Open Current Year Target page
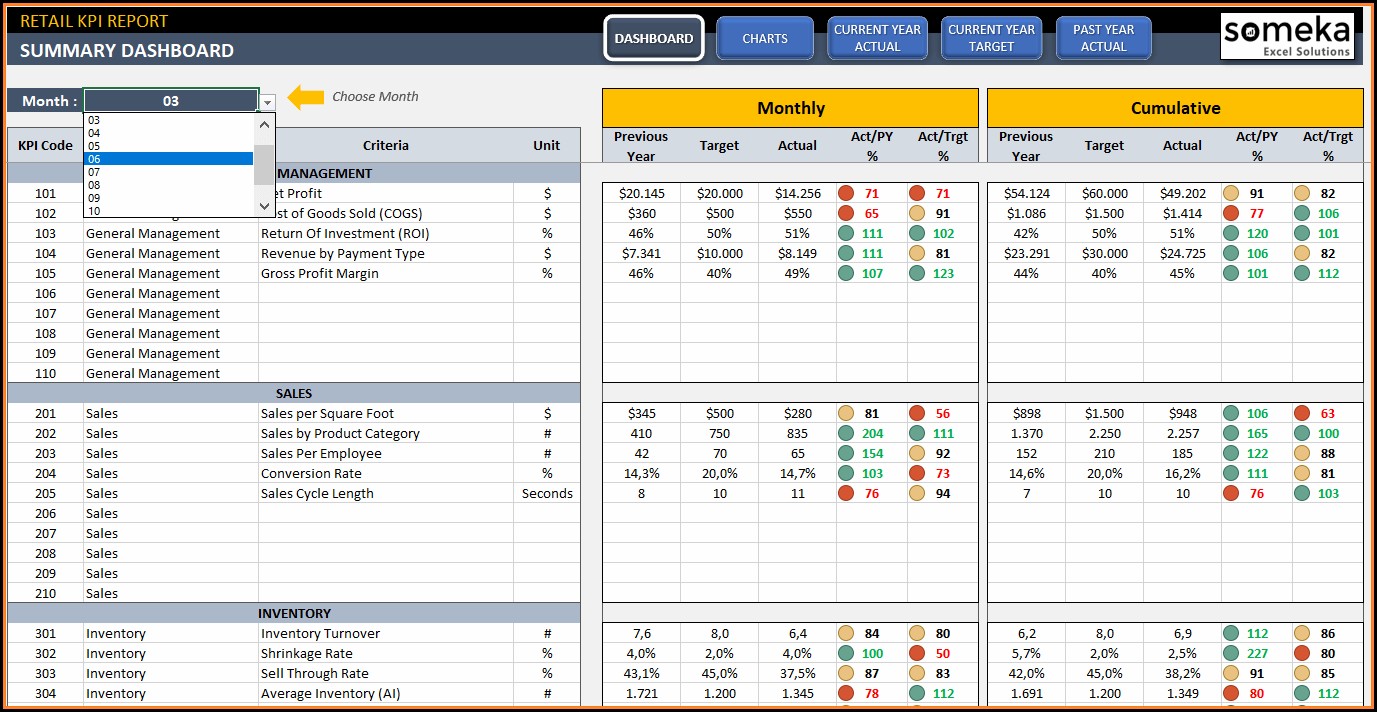1377x712 pixels. [x=991, y=38]
